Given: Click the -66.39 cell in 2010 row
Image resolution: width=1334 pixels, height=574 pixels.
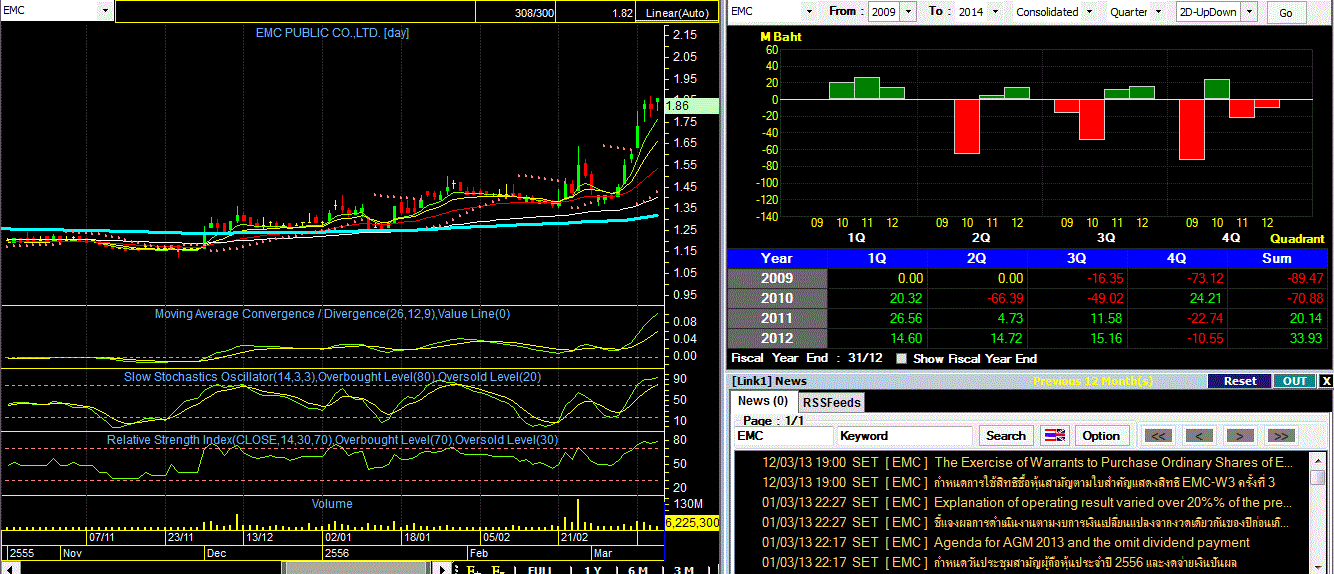Looking at the screenshot, I should 977,298.
